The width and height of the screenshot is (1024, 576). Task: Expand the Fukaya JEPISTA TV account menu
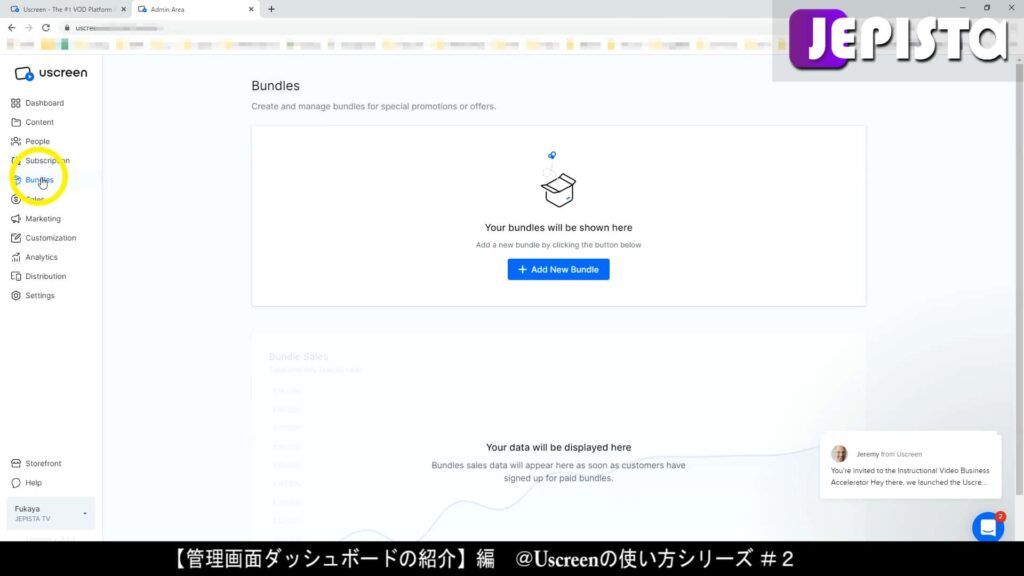50,513
